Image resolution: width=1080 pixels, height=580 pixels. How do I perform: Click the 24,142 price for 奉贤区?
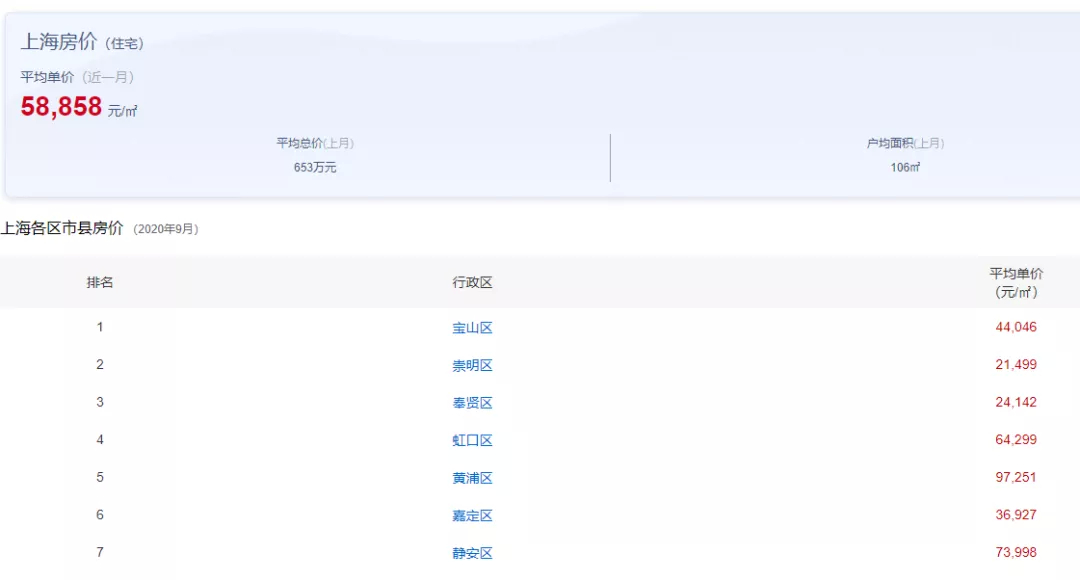[1016, 402]
